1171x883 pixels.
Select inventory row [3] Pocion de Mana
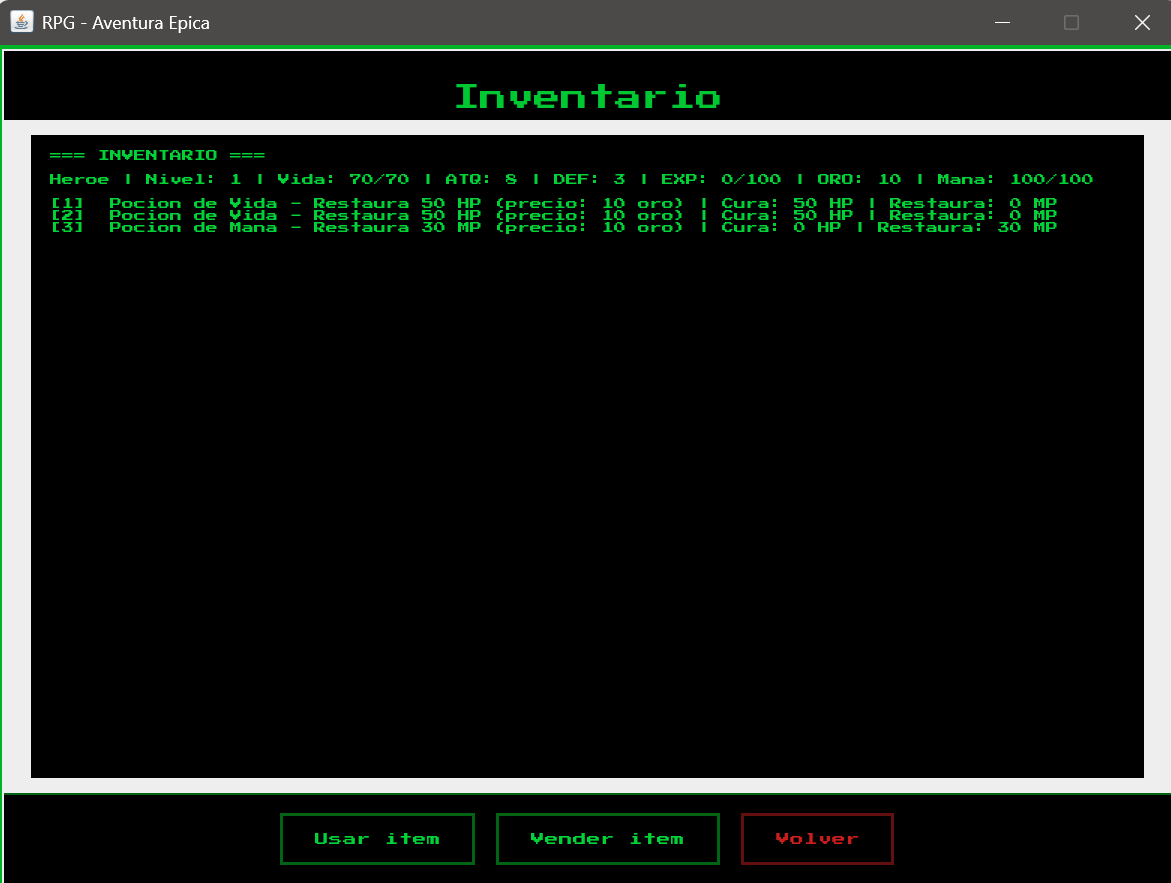click(553, 227)
